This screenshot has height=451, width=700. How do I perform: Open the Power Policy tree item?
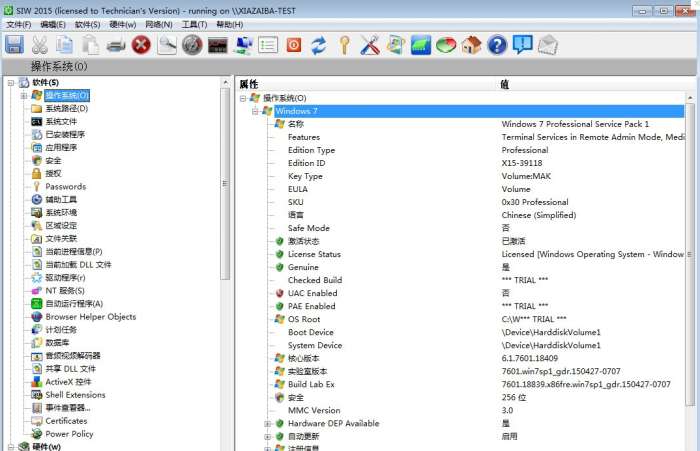69,434
